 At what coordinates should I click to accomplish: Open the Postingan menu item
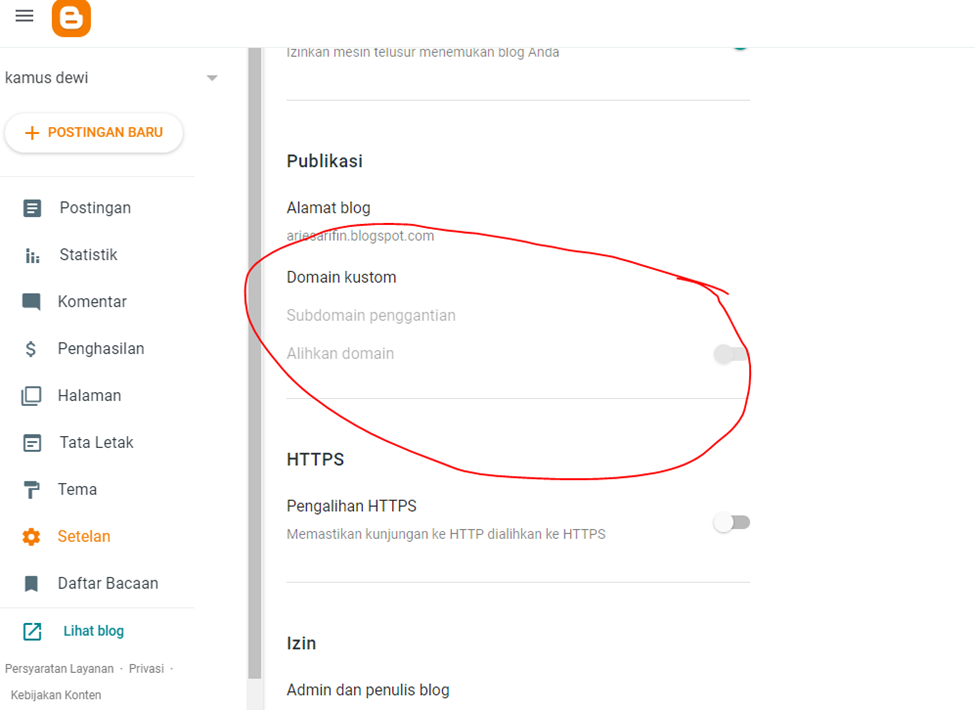(x=95, y=208)
